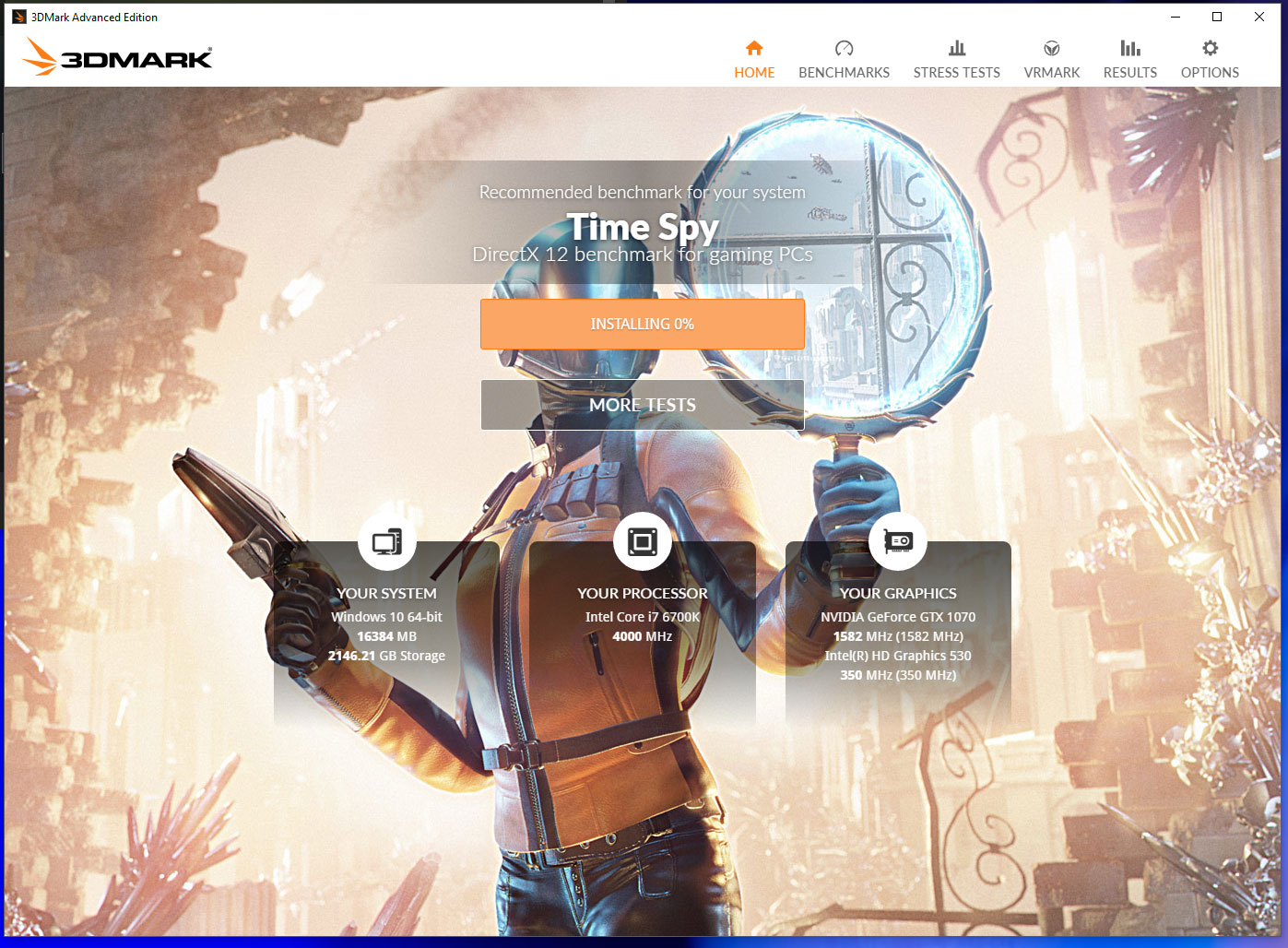Open the STRESS TESTS tab label

(957, 73)
